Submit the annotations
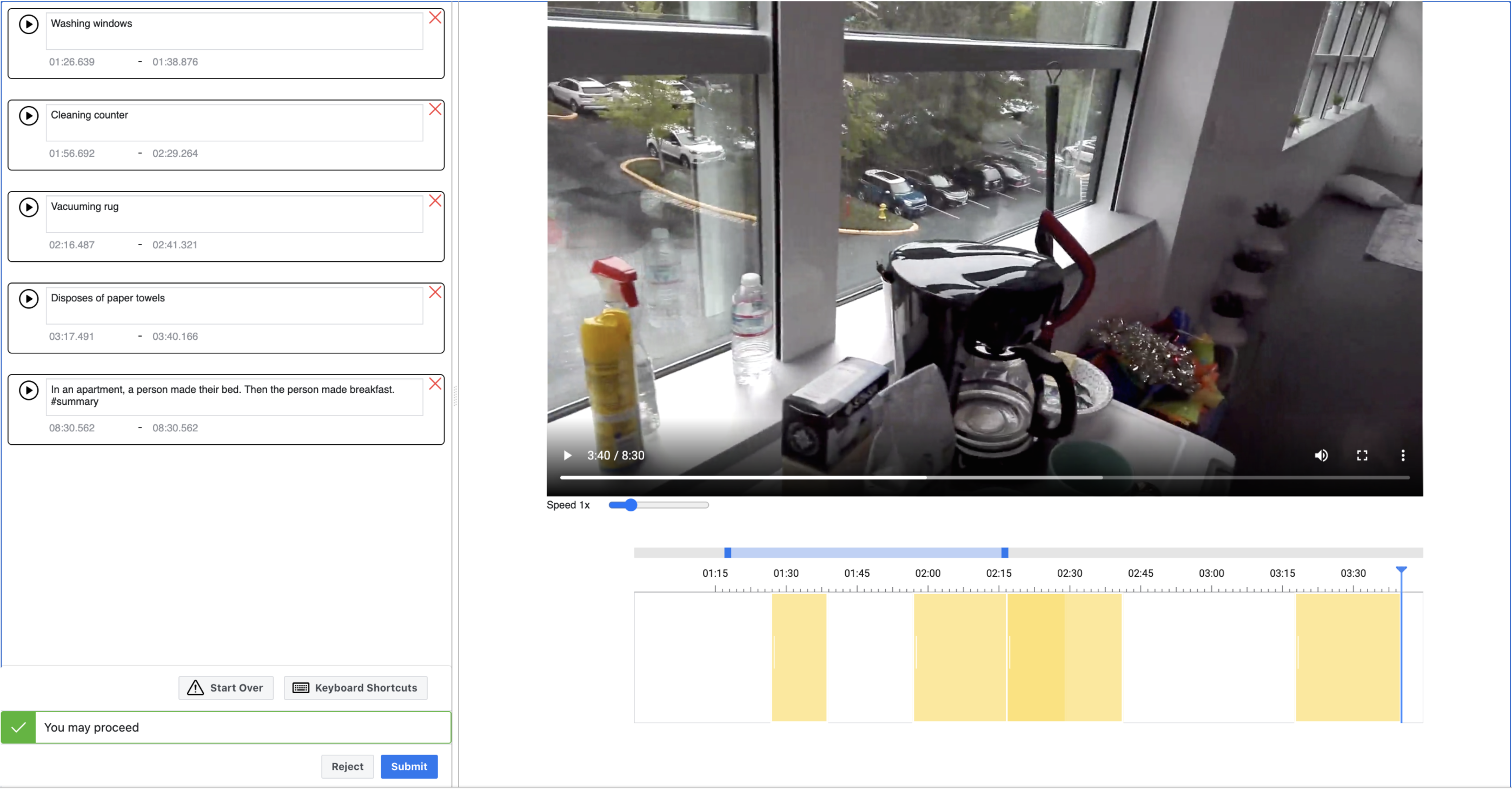This screenshot has width=1512, height=790. click(x=408, y=767)
